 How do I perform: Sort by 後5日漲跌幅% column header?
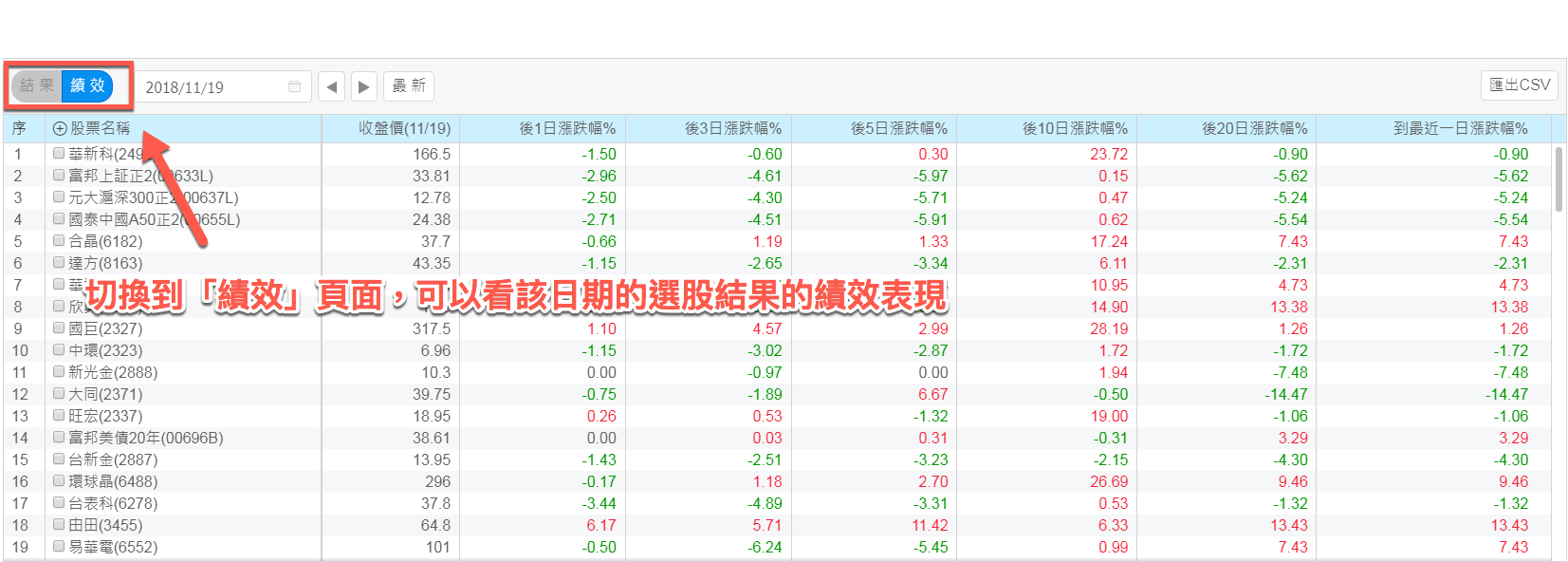tap(875, 129)
